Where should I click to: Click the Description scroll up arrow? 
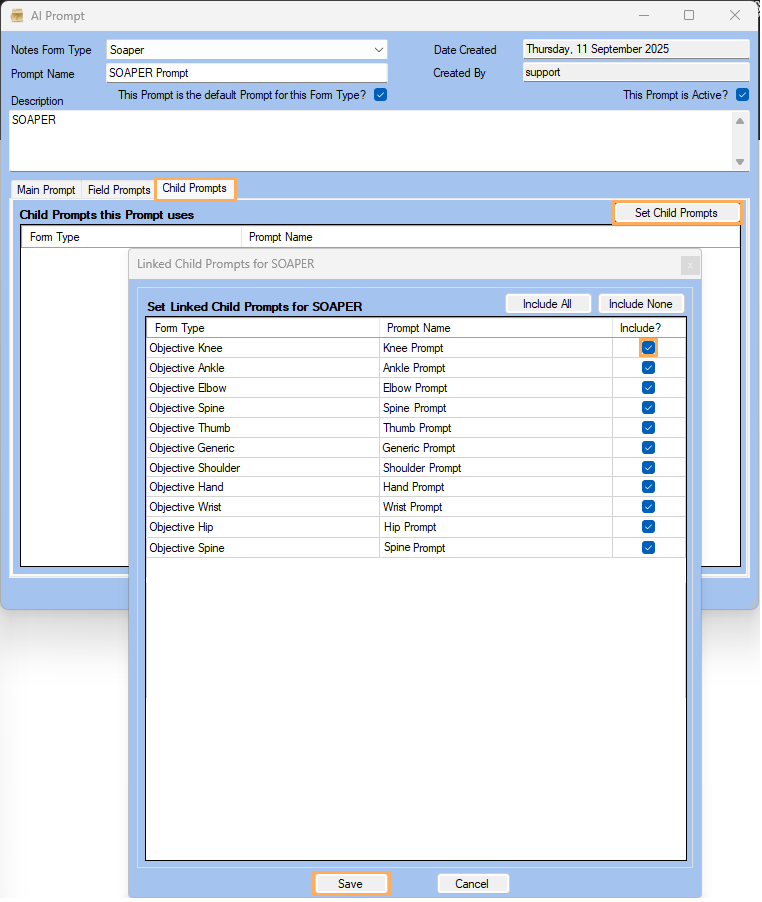click(x=740, y=121)
